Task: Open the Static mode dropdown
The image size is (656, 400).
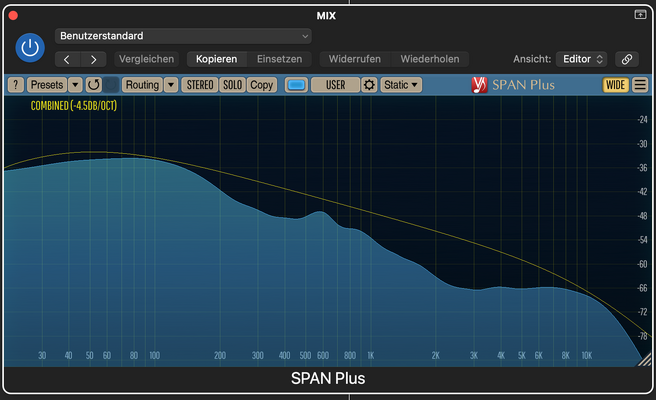Action: [401, 85]
